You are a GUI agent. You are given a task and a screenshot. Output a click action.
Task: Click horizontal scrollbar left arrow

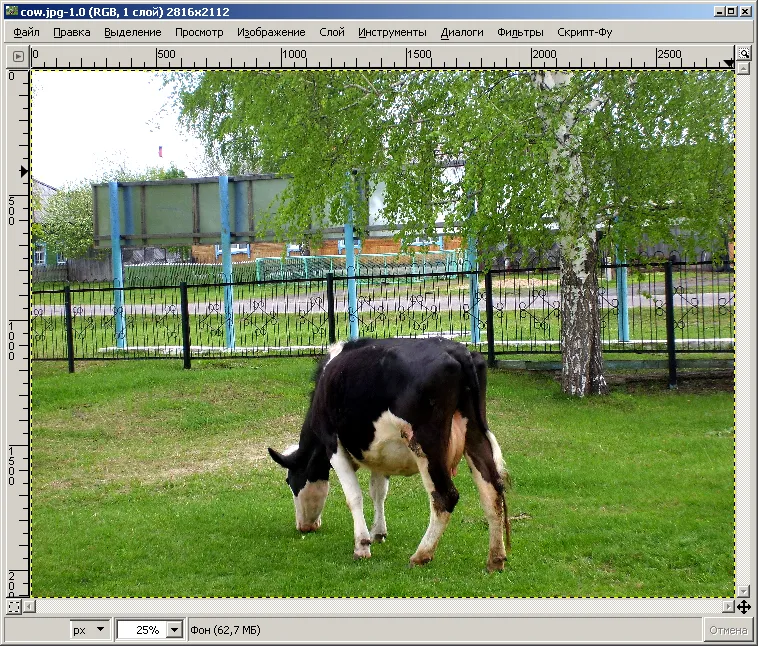29,606
